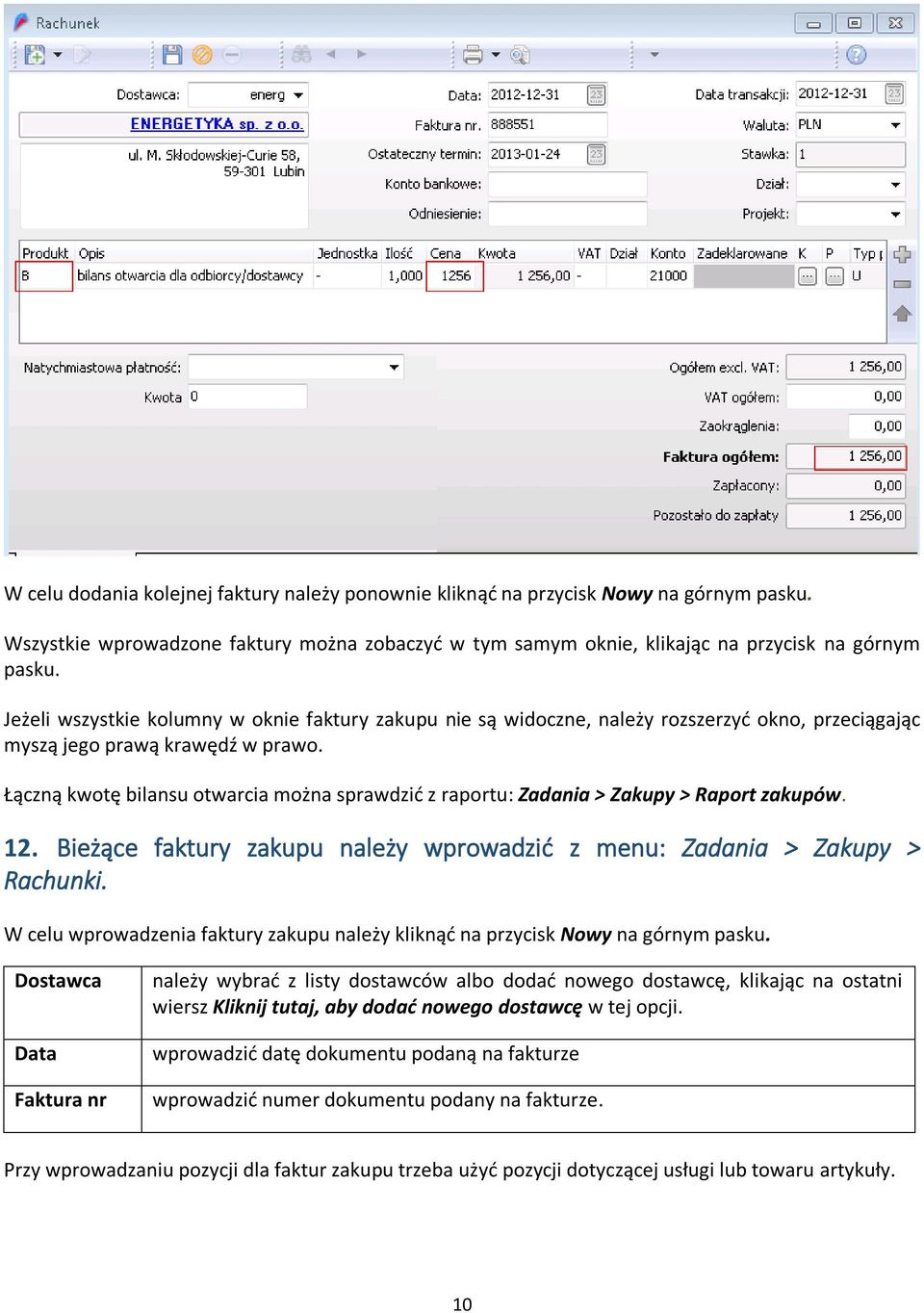The height and width of the screenshot is (1313, 924).
Task: Open the Waluta PLN dropdown
Action: tap(895, 125)
